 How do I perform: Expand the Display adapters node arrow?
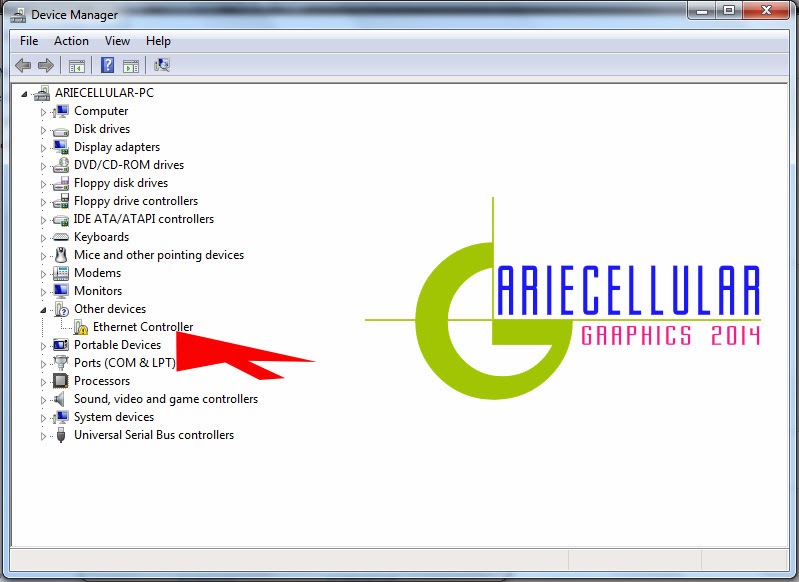click(x=43, y=148)
